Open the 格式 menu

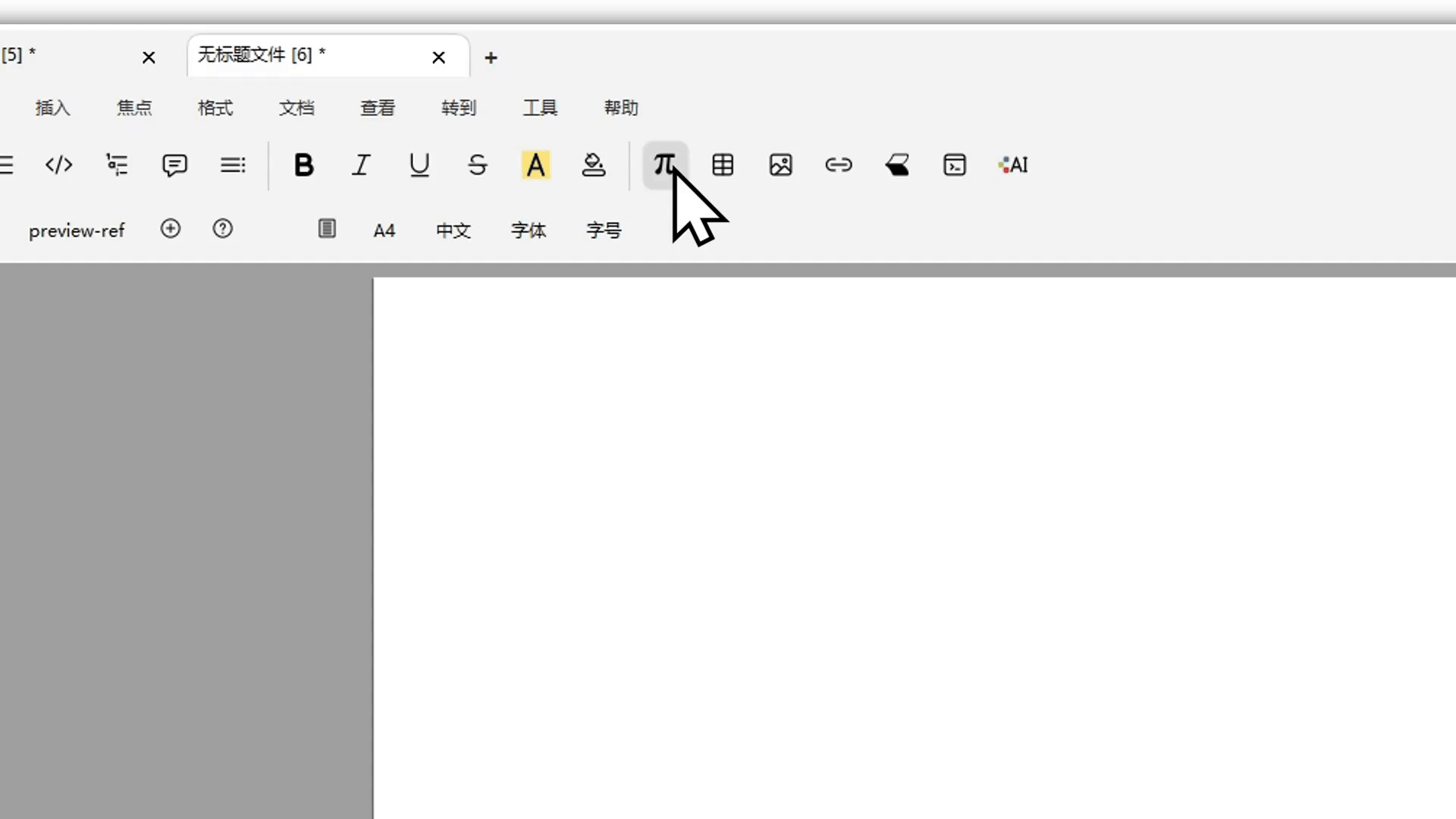point(215,108)
